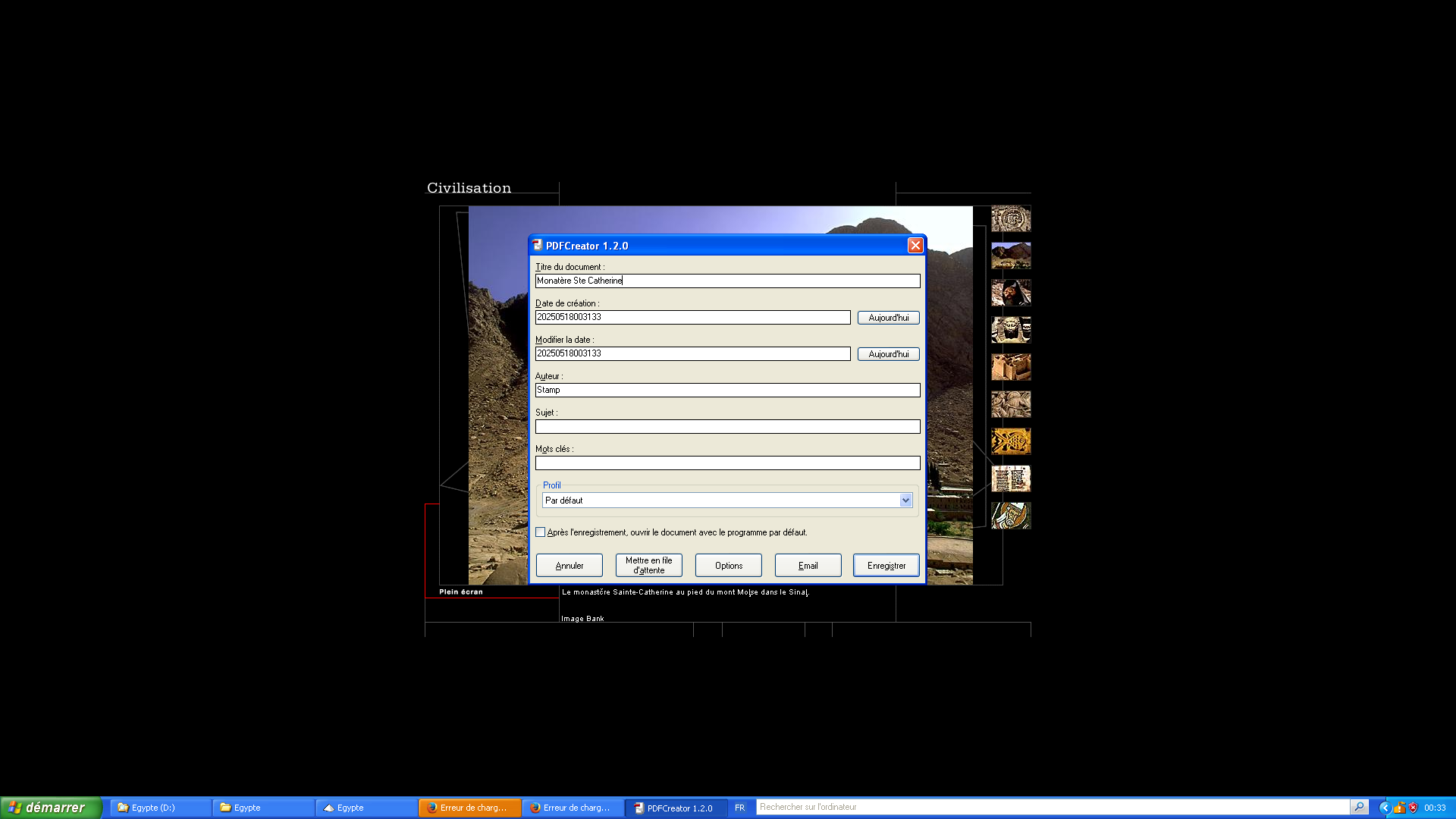Click the Civilisation heading
The height and width of the screenshot is (819, 1456).
click(x=469, y=188)
